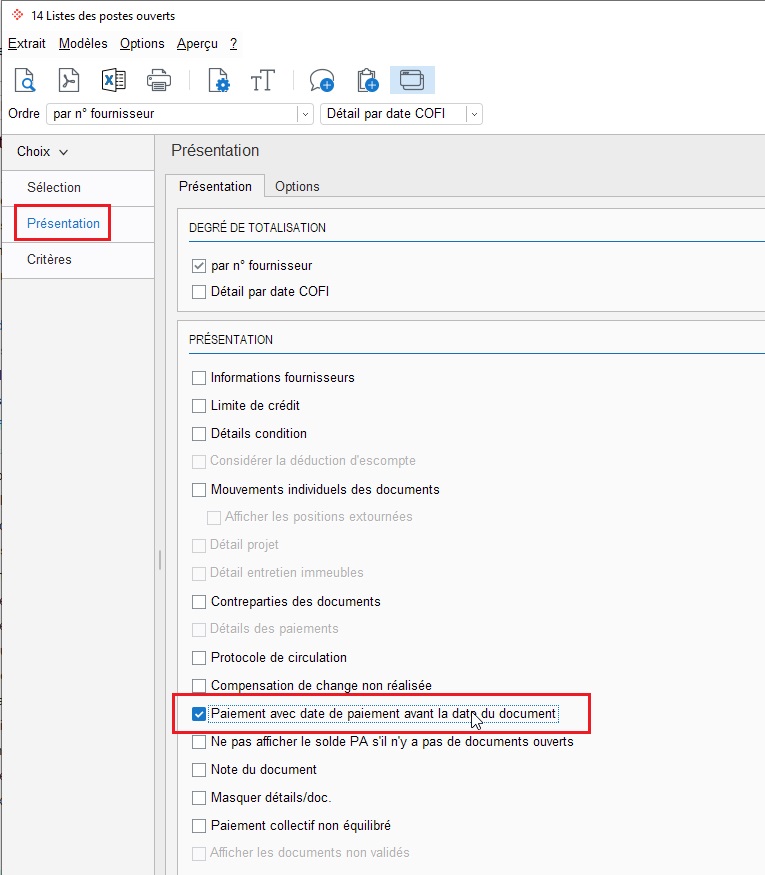Toggle the highlighted window layout icon
Image resolution: width=765 pixels, height=875 pixels.
(412, 80)
